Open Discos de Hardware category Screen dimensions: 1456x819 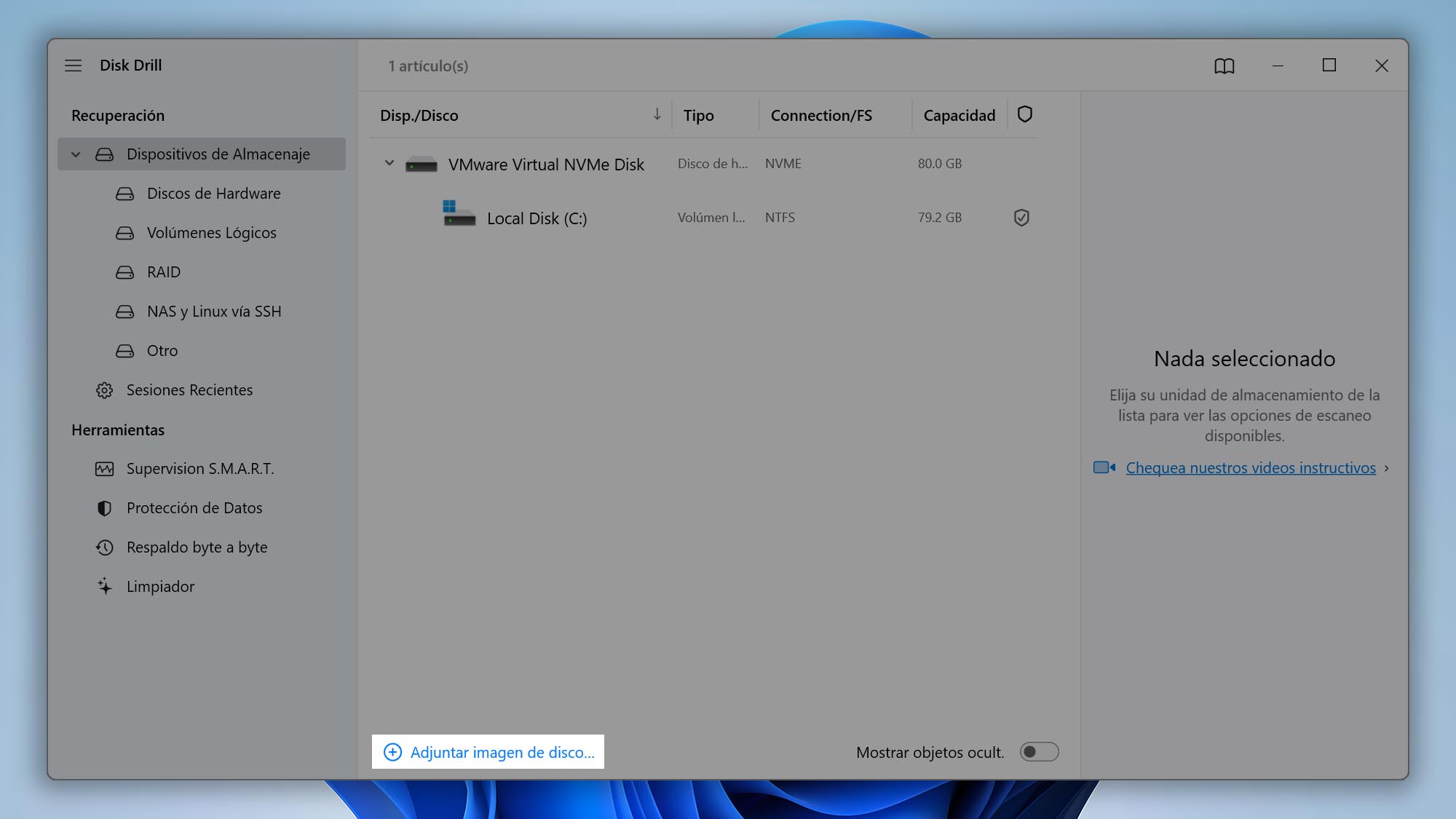click(213, 194)
